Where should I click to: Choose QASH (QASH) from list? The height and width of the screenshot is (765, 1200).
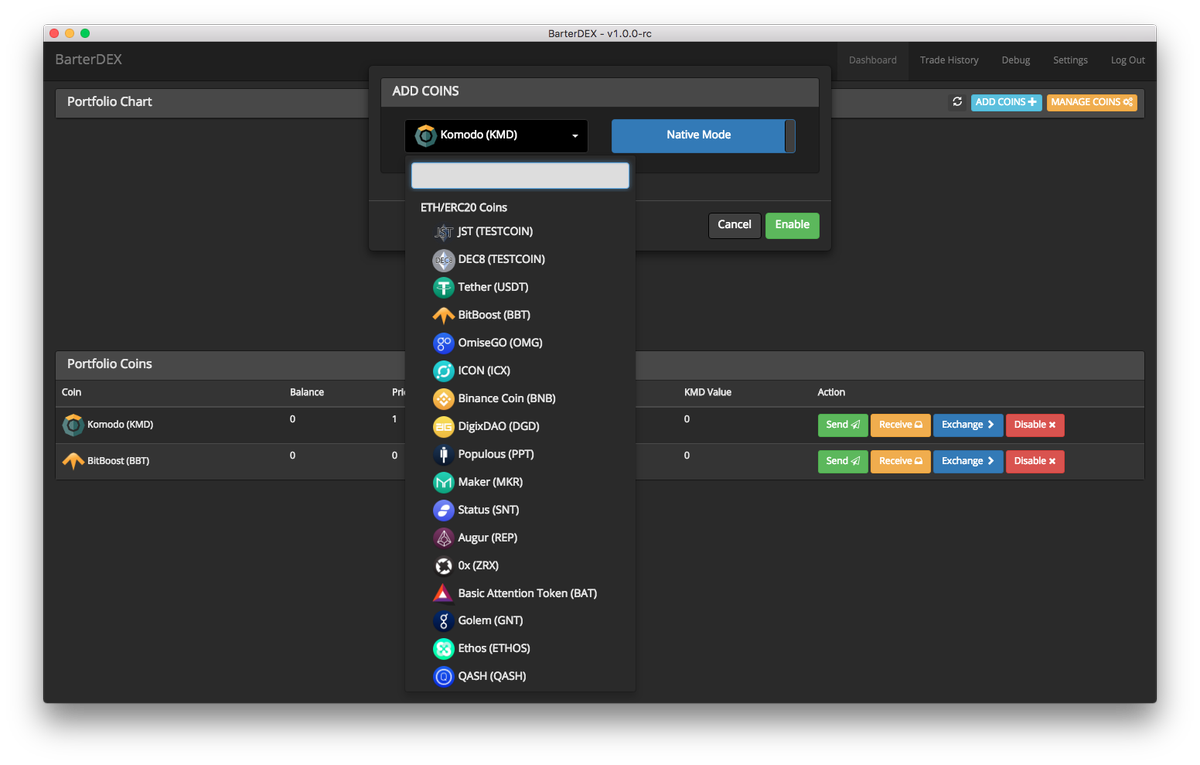tap(520, 677)
